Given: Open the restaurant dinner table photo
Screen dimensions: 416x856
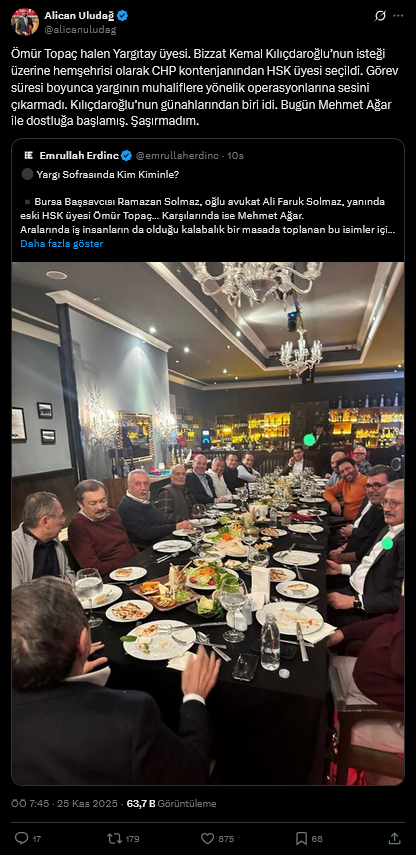Looking at the screenshot, I should [x=208, y=523].
